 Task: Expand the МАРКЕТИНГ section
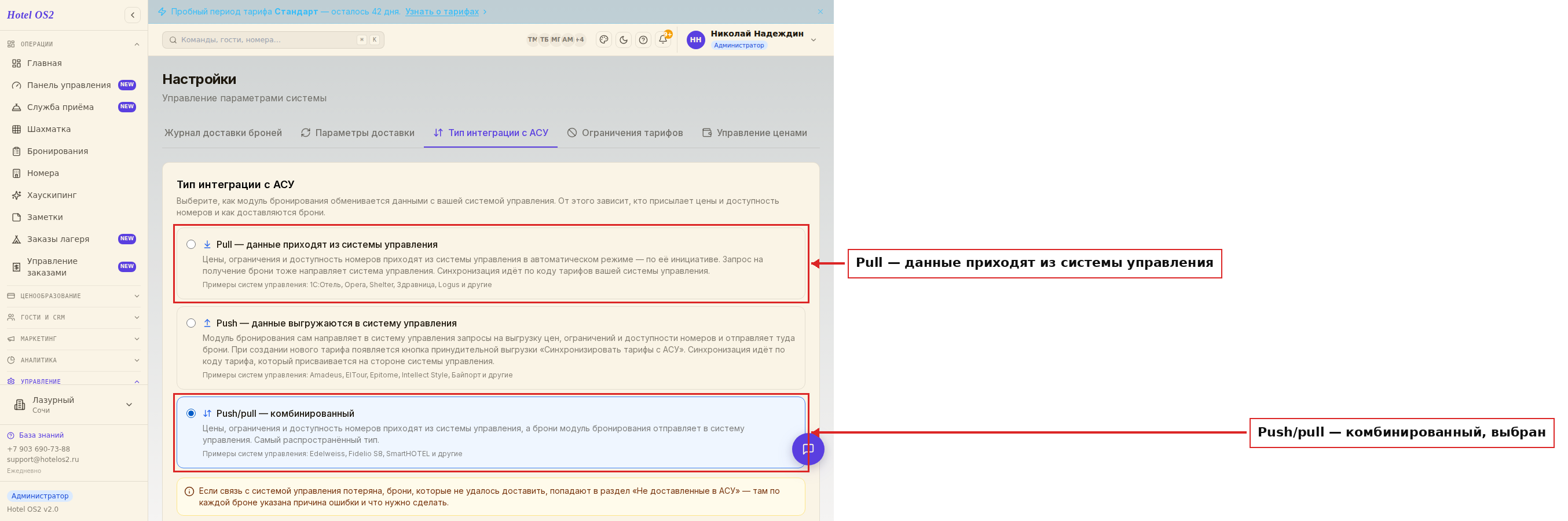point(74,339)
